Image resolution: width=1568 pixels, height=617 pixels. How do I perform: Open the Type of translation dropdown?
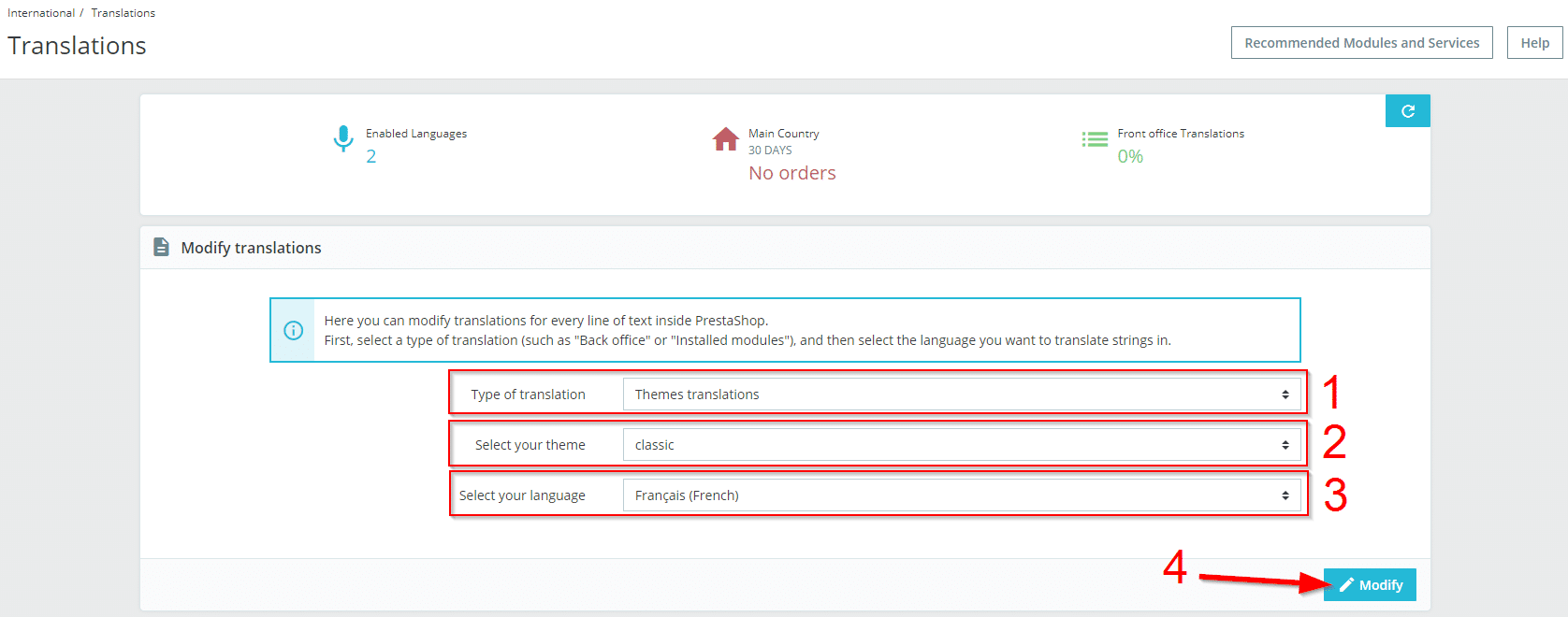coord(961,395)
